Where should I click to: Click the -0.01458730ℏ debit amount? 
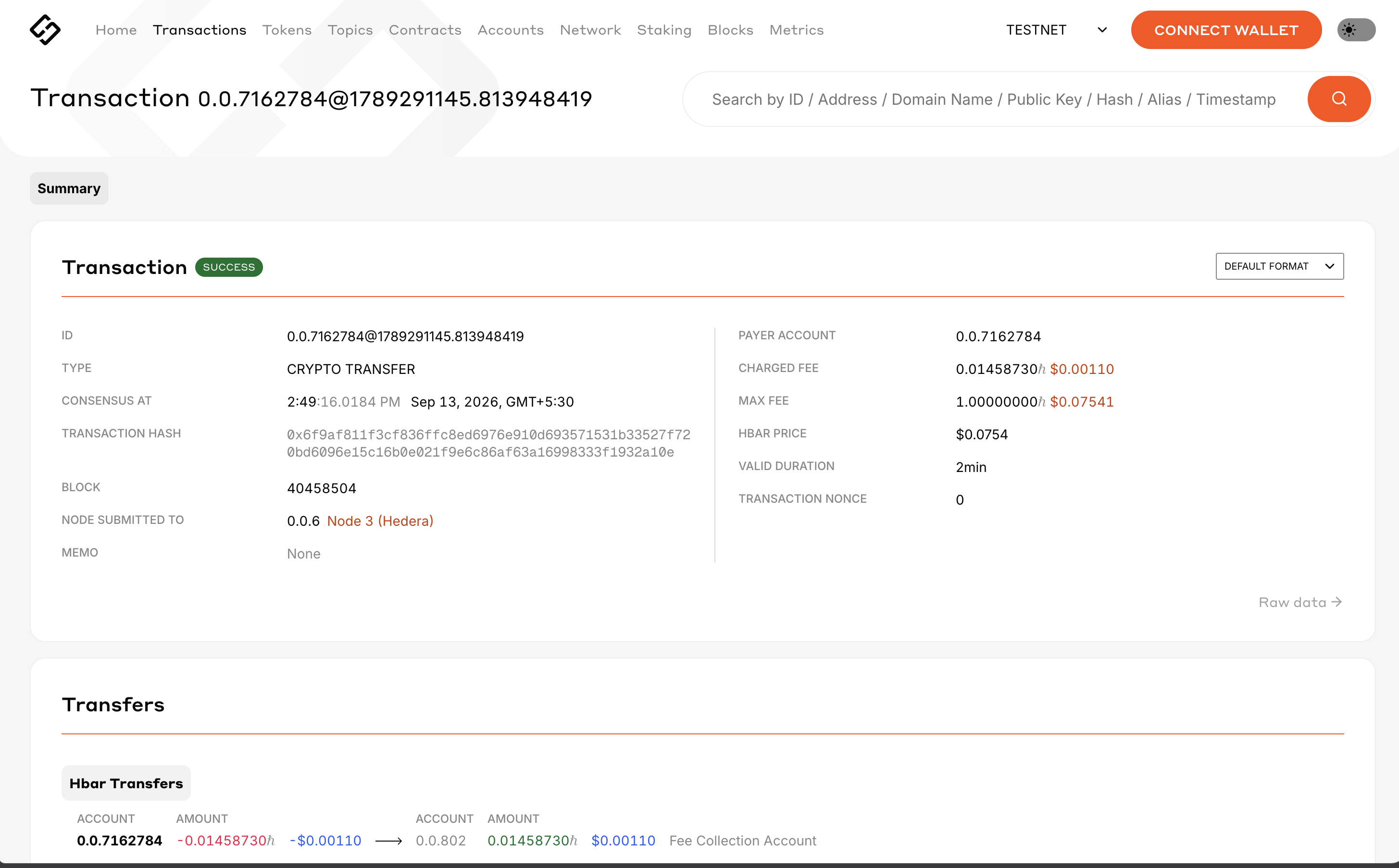coord(225,841)
